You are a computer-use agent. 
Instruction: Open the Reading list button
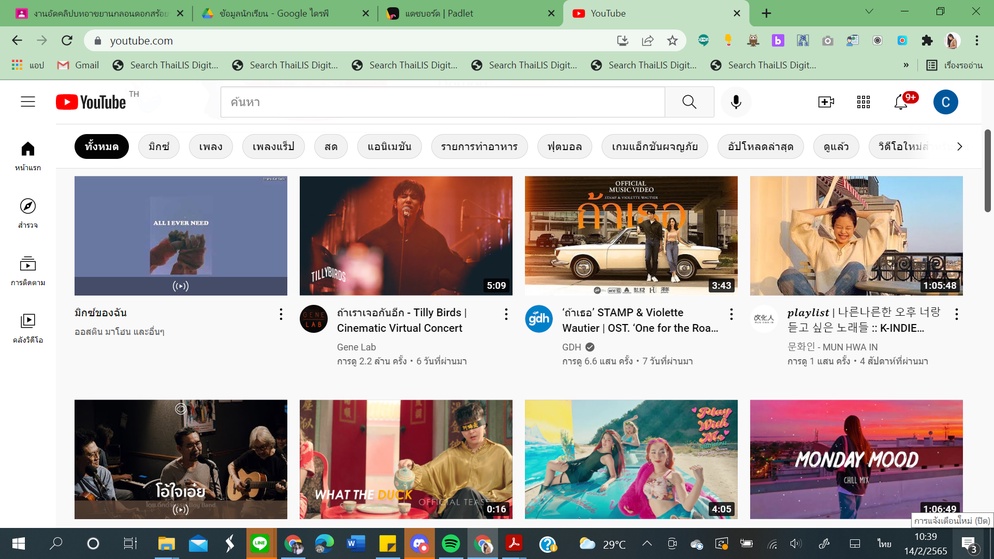coord(954,65)
